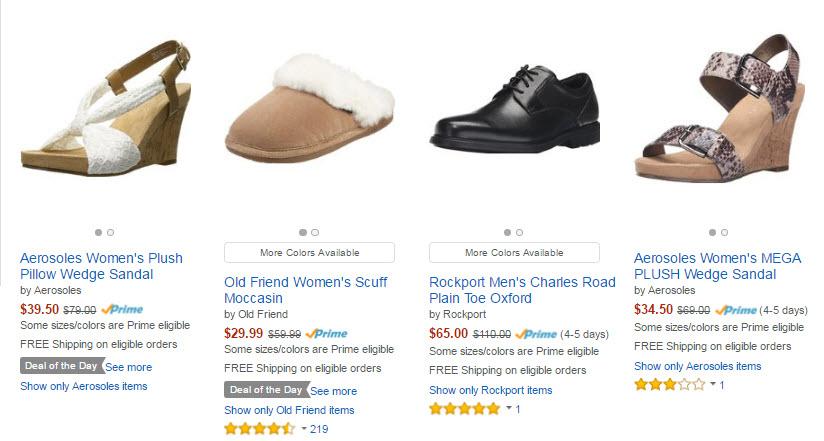Select second image dot for Rockport Oxford
824x441 pixels.
(x=519, y=232)
